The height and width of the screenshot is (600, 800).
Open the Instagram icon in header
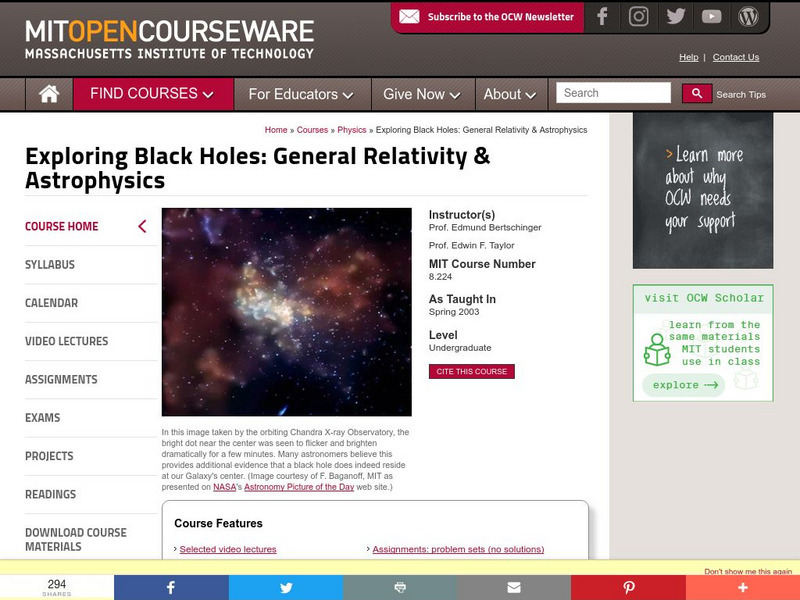click(639, 17)
